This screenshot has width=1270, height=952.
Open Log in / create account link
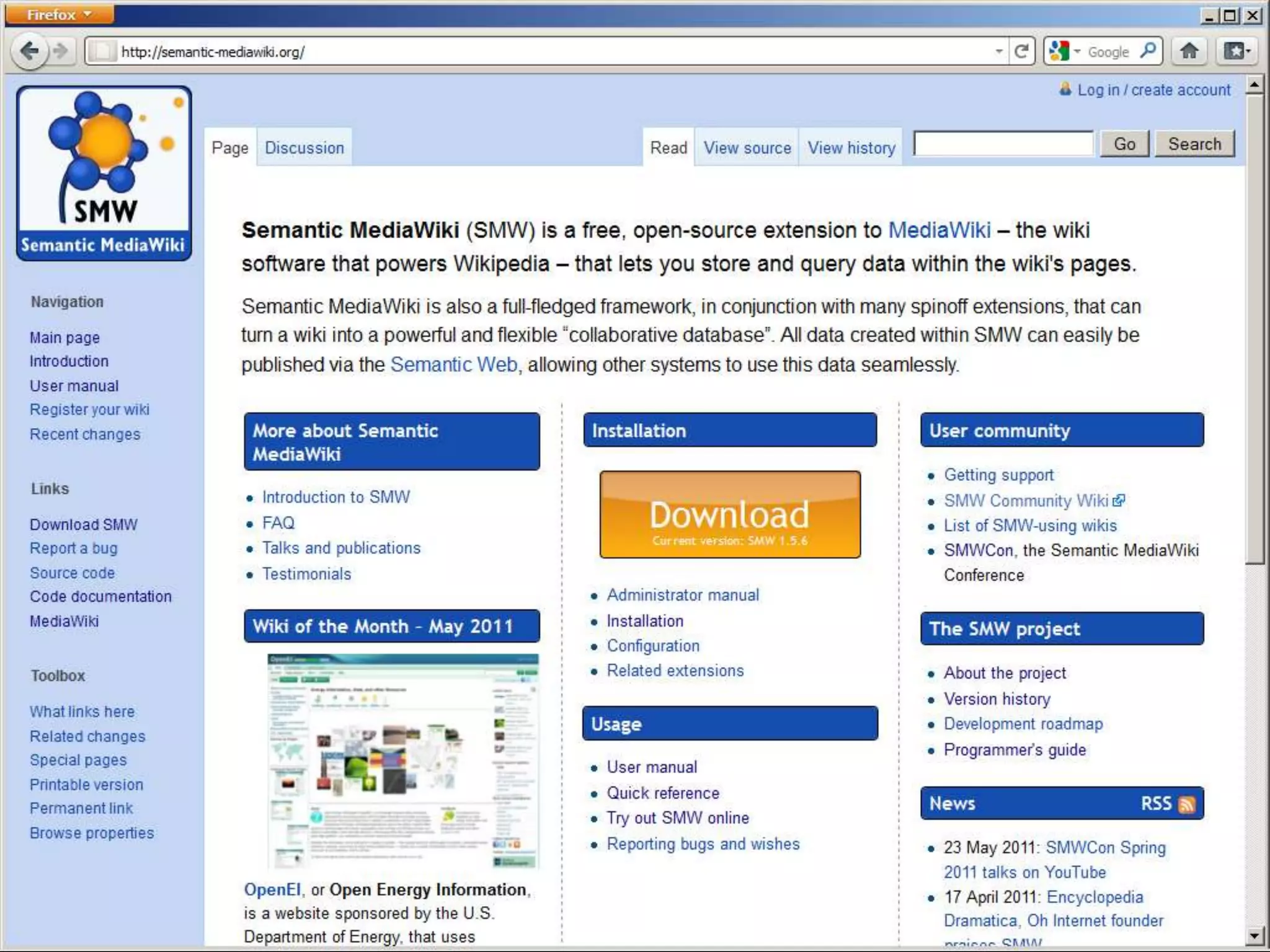click(x=1153, y=90)
